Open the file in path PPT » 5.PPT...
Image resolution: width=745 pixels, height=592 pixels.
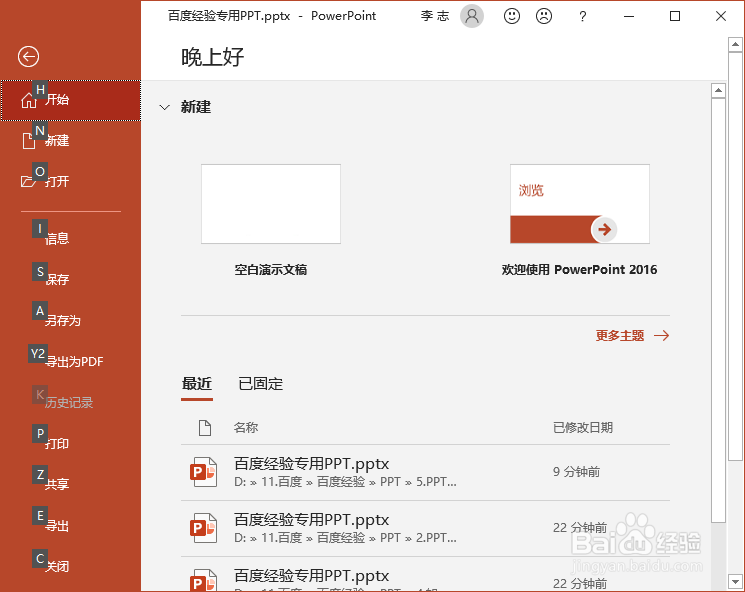(425, 472)
